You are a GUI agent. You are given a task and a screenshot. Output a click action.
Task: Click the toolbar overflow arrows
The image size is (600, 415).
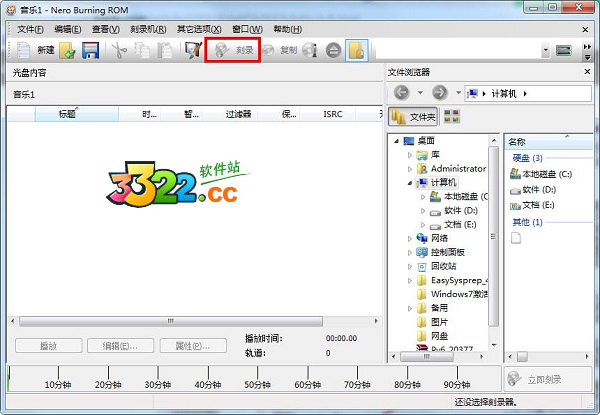coord(587,52)
